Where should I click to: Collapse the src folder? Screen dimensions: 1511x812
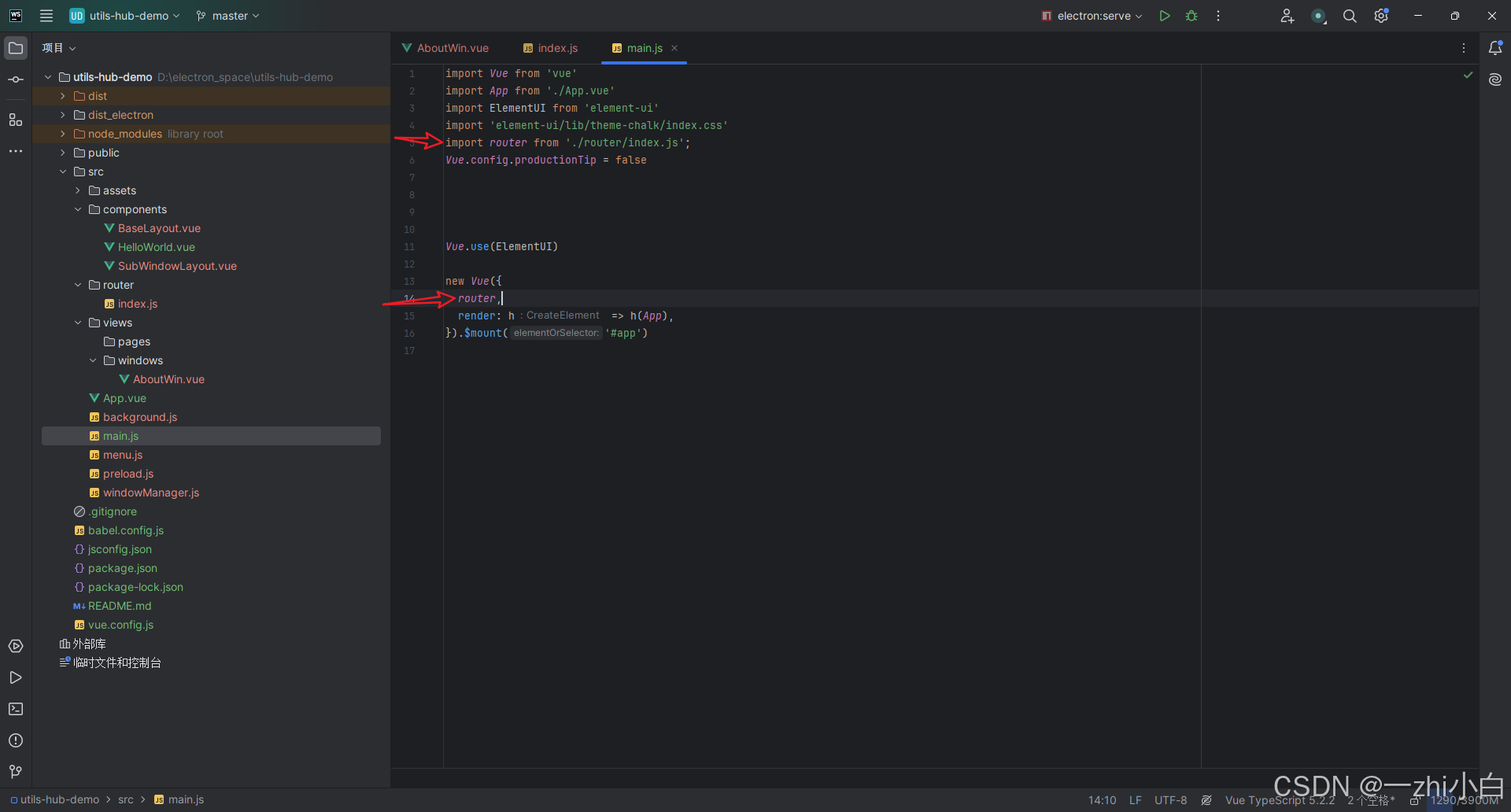coord(63,172)
